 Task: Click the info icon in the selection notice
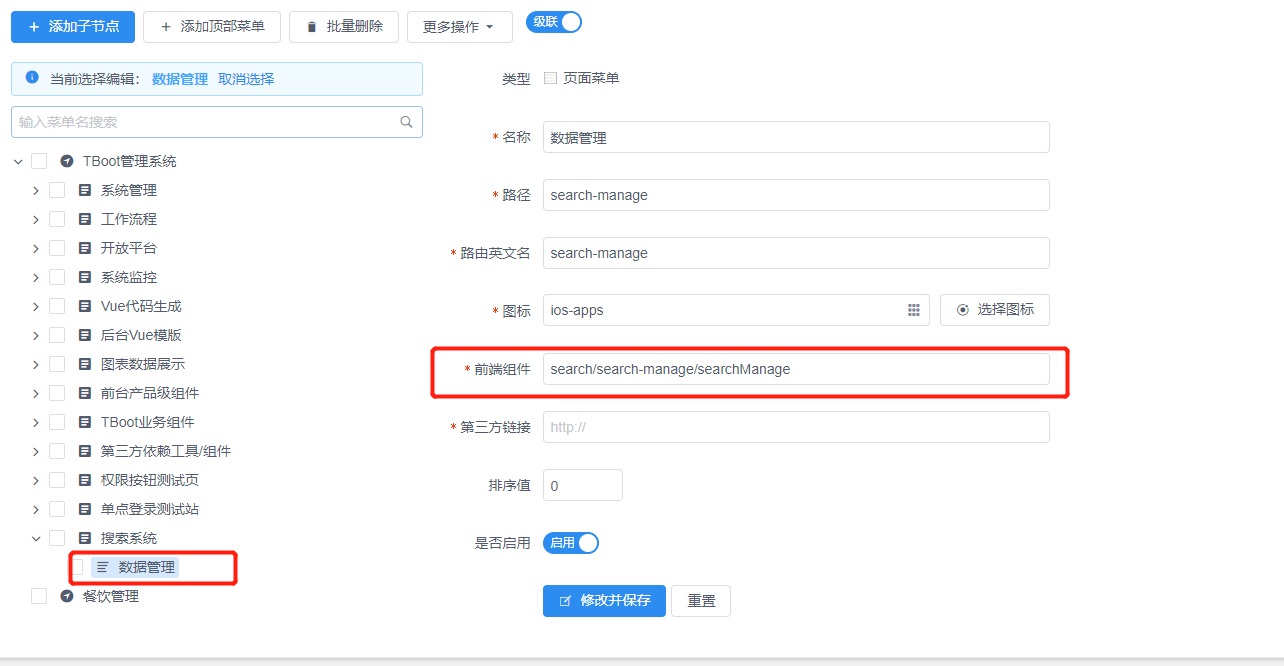[x=32, y=77]
